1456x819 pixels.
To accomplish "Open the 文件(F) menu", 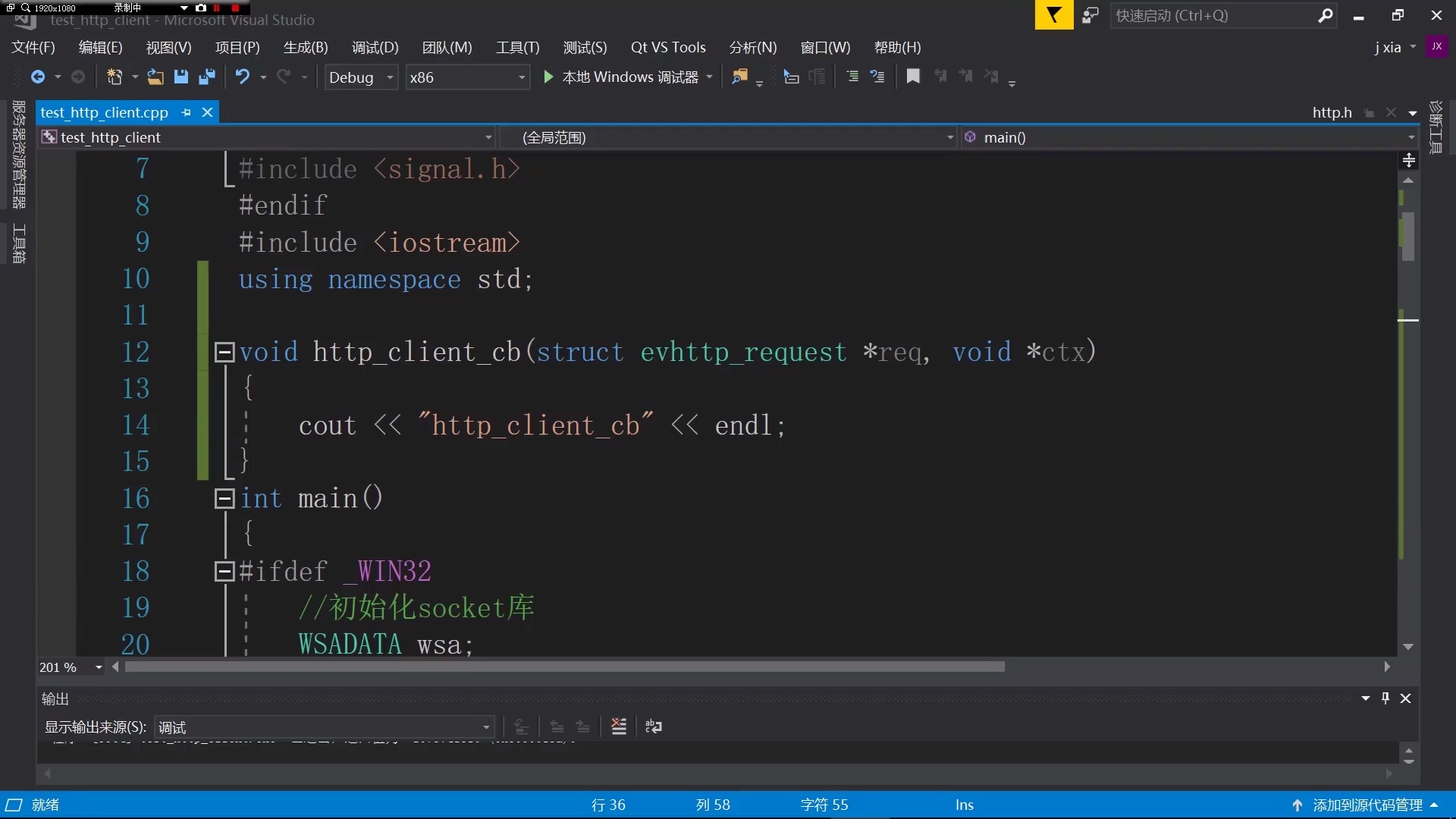I will coord(33,47).
